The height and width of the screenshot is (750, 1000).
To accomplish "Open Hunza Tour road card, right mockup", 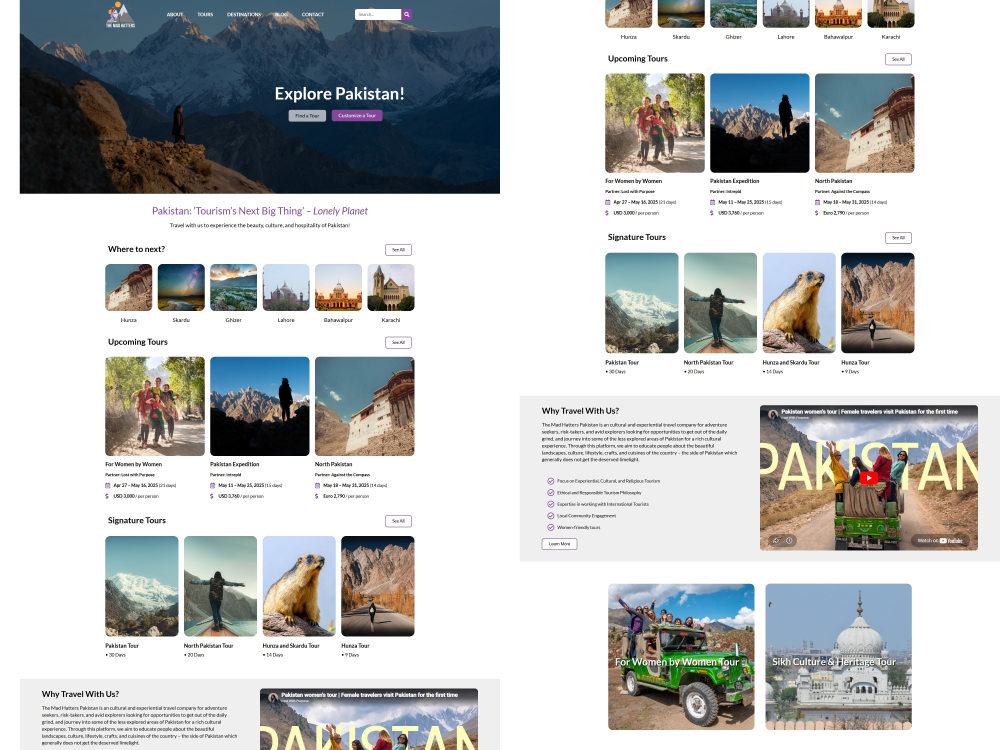I will click(x=878, y=303).
